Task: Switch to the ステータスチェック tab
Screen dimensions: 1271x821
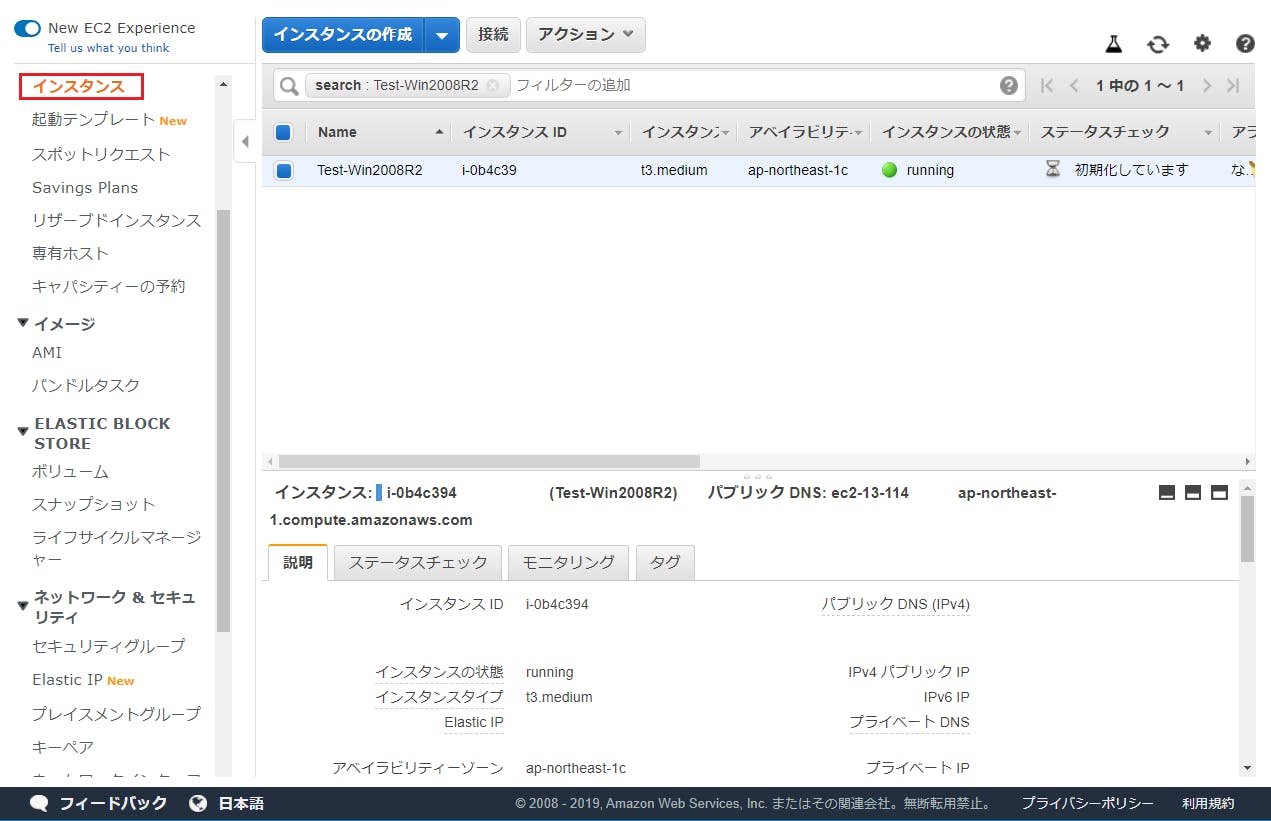Action: (x=418, y=562)
